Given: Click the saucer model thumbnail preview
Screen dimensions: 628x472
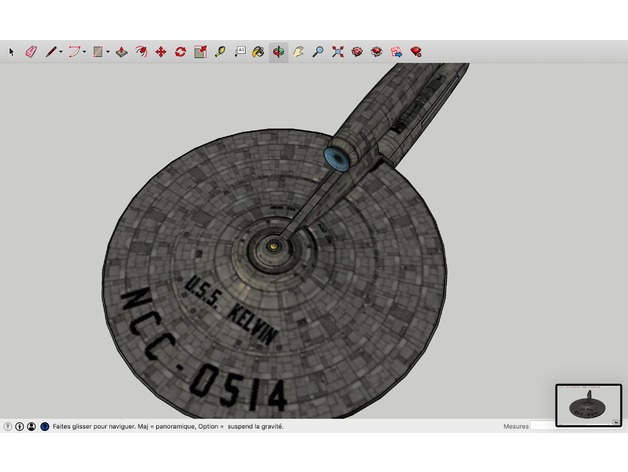Looking at the screenshot, I should tap(588, 404).
